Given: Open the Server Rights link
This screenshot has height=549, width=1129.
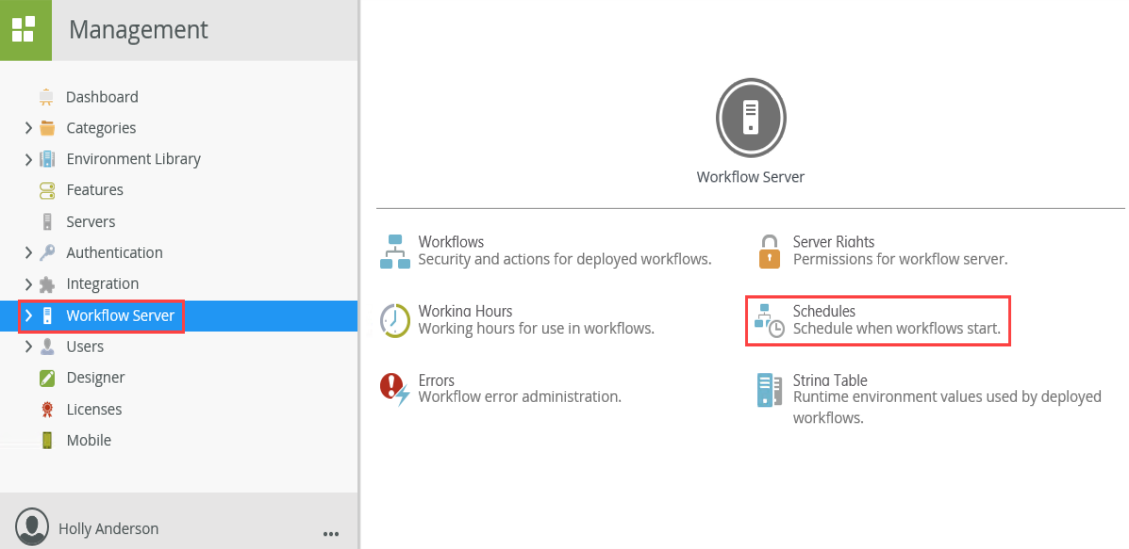Looking at the screenshot, I should (x=833, y=242).
